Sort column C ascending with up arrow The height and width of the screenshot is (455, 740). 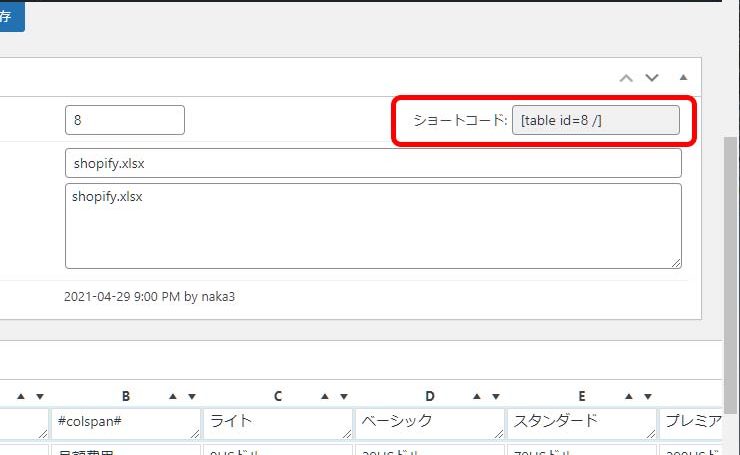325,397
